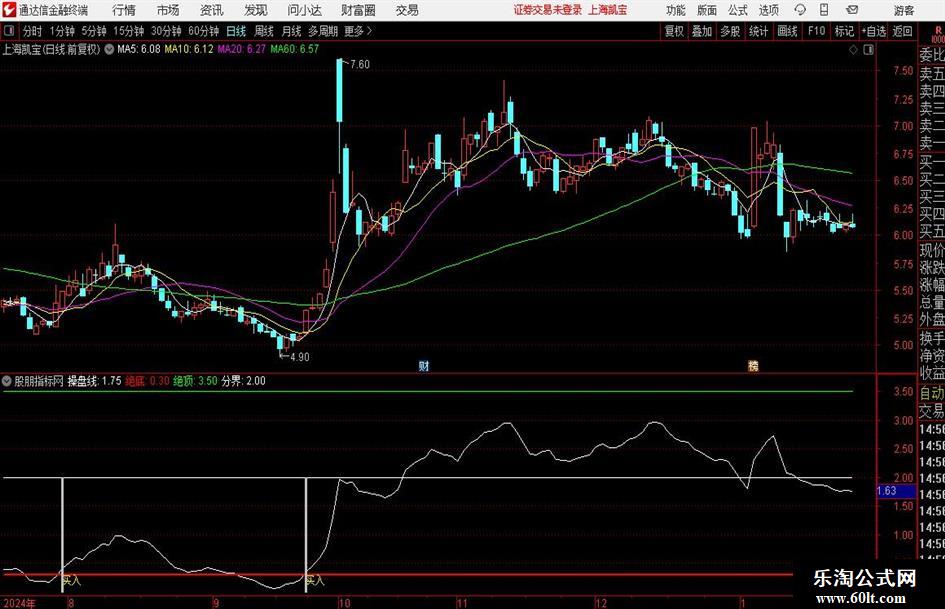
Task: Click the second 买入 signal near October
Action: (x=315, y=581)
